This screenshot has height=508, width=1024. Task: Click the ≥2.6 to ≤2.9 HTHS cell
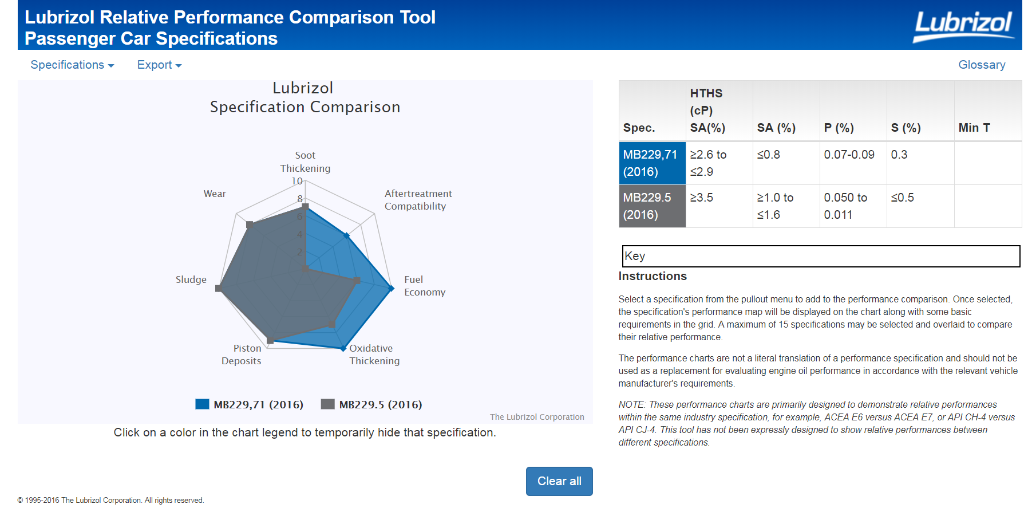(x=719, y=163)
